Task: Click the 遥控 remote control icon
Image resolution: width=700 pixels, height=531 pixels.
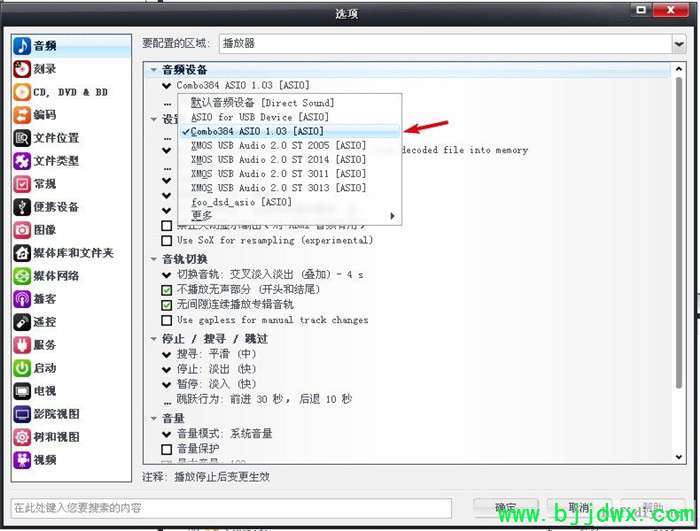Action: click(22, 322)
